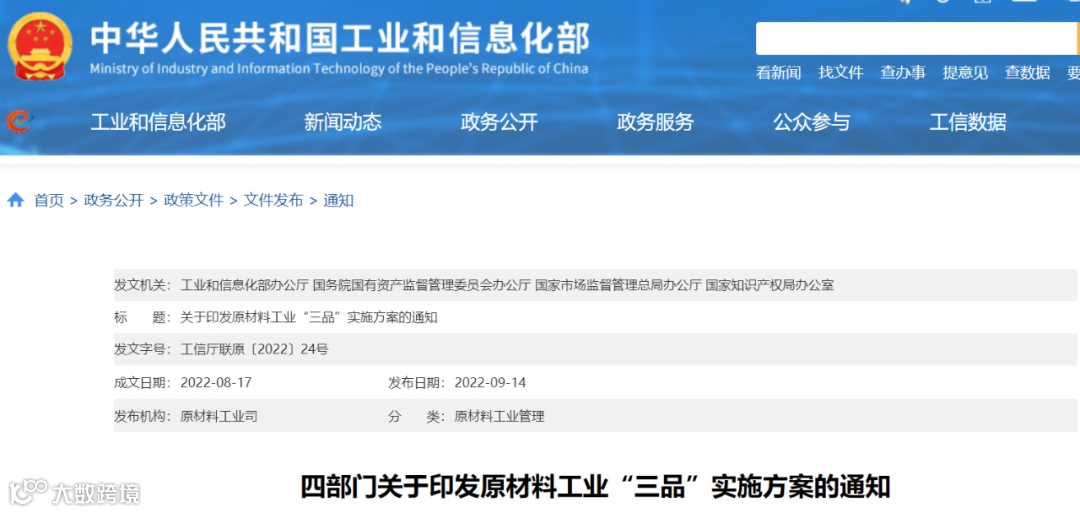Select 查办事 search category
Image resolution: width=1080 pixels, height=513 pixels.
[903, 72]
